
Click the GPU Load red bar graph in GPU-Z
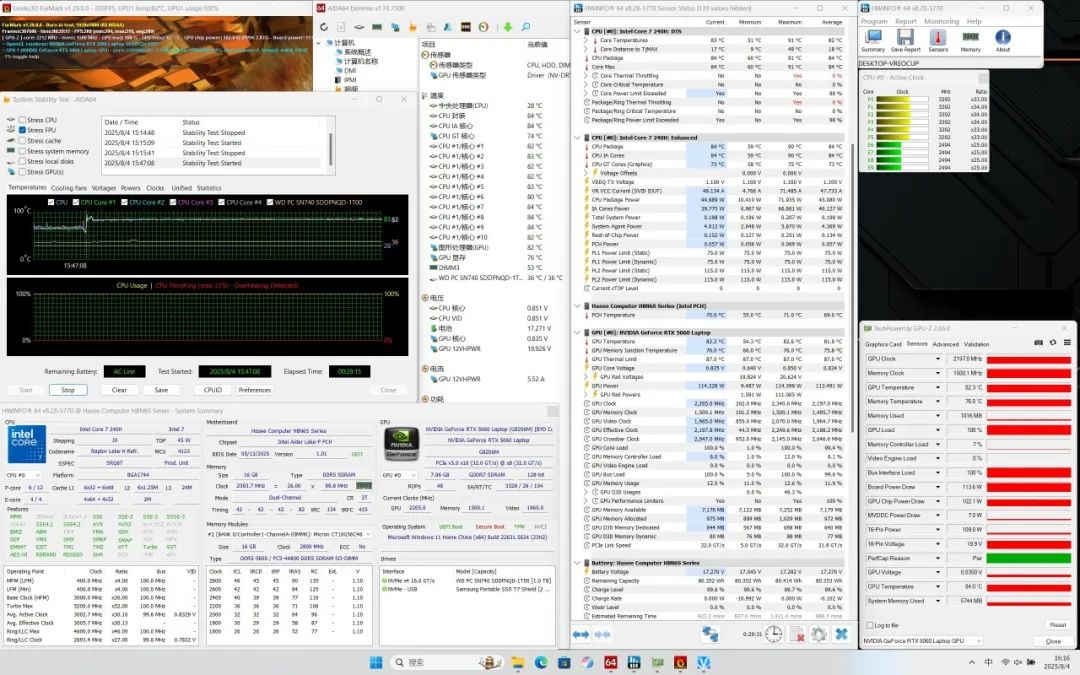1029,430
